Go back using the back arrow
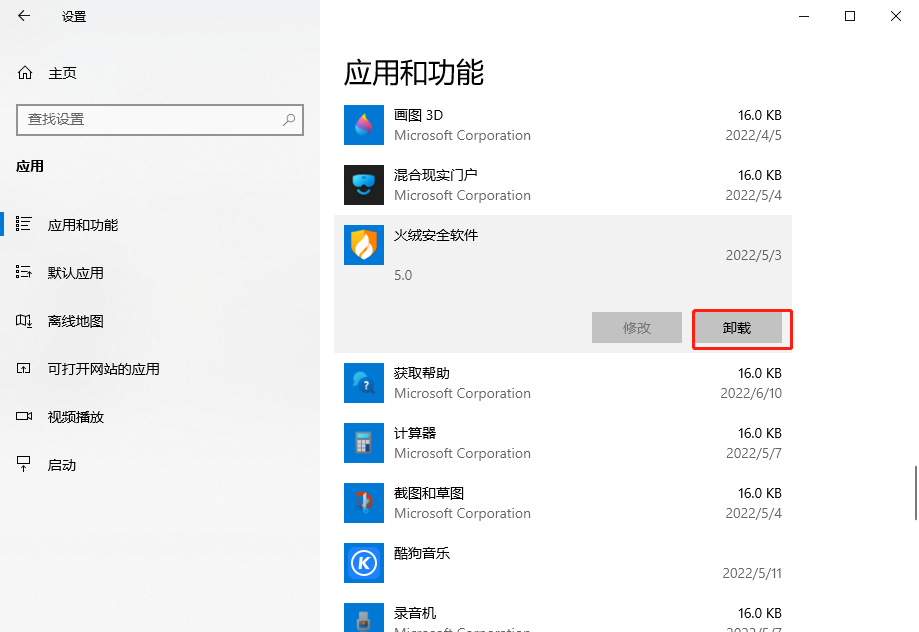Screen dimensions: 919x632 pyautogui.click(x=24, y=16)
